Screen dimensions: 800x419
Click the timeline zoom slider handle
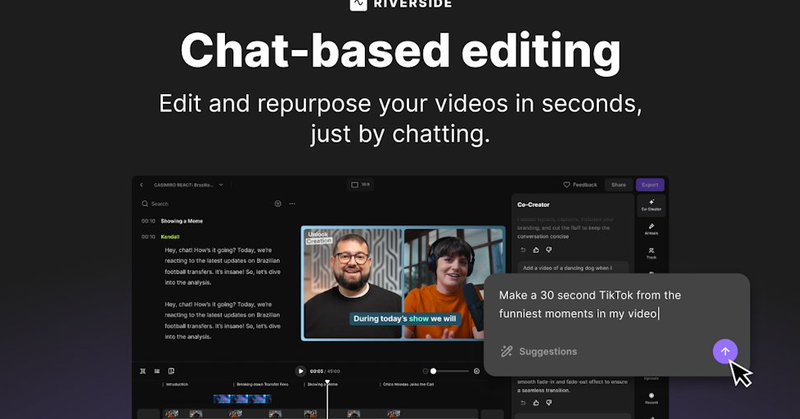(433, 371)
